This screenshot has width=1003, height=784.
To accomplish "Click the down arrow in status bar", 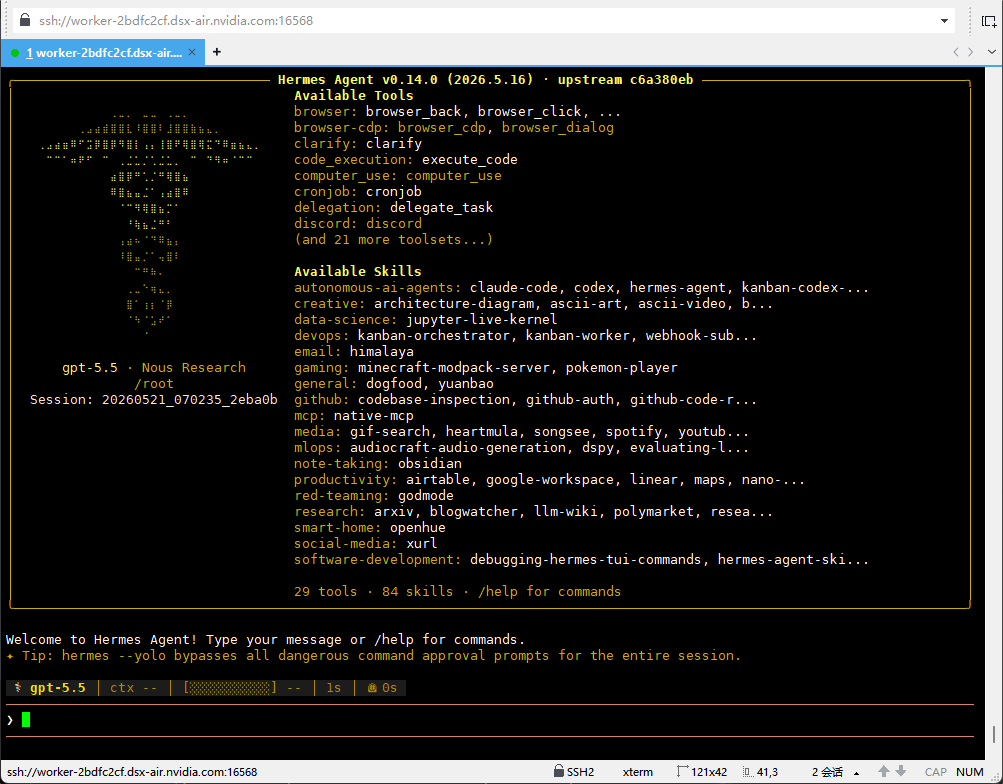I will [x=901, y=771].
